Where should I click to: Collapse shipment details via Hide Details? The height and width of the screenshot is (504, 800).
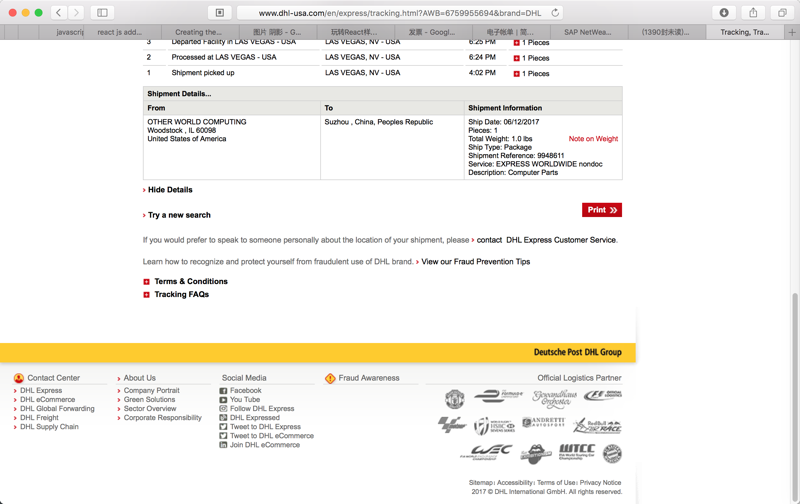coord(170,190)
